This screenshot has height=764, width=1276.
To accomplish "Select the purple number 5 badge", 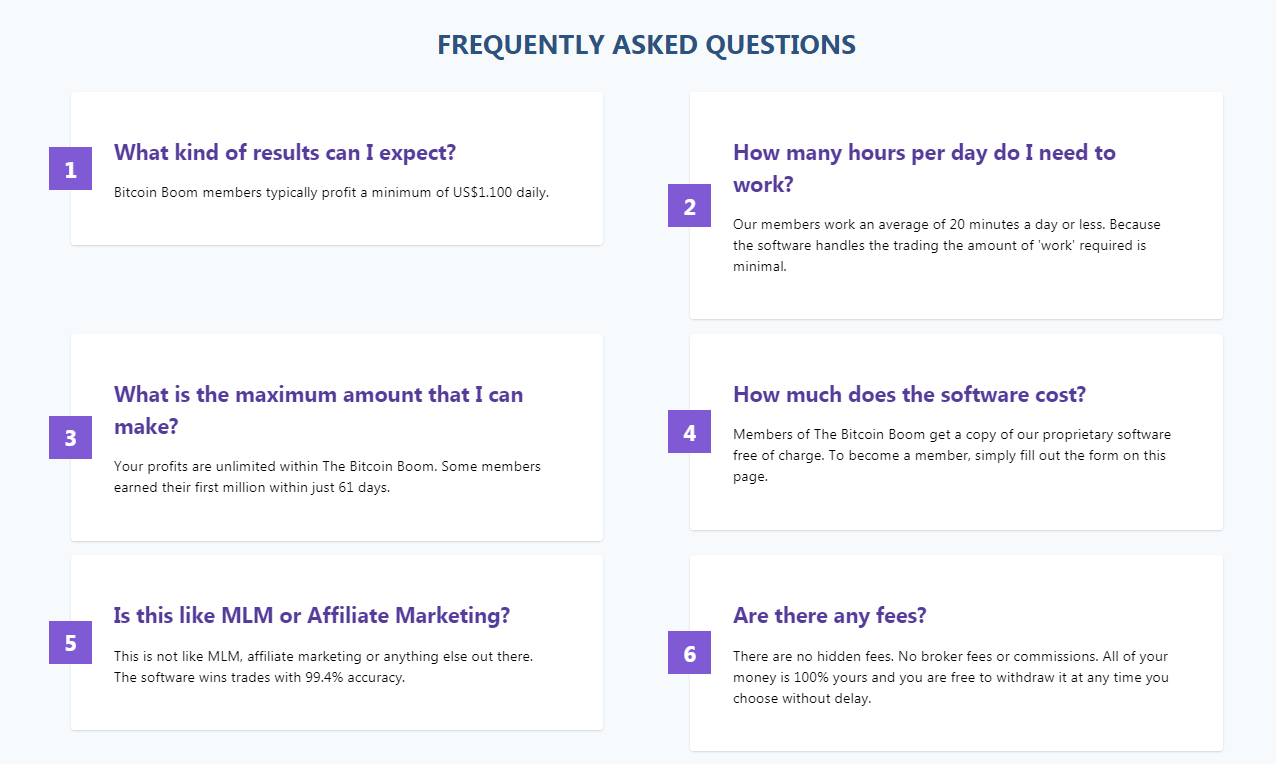I will pos(70,642).
